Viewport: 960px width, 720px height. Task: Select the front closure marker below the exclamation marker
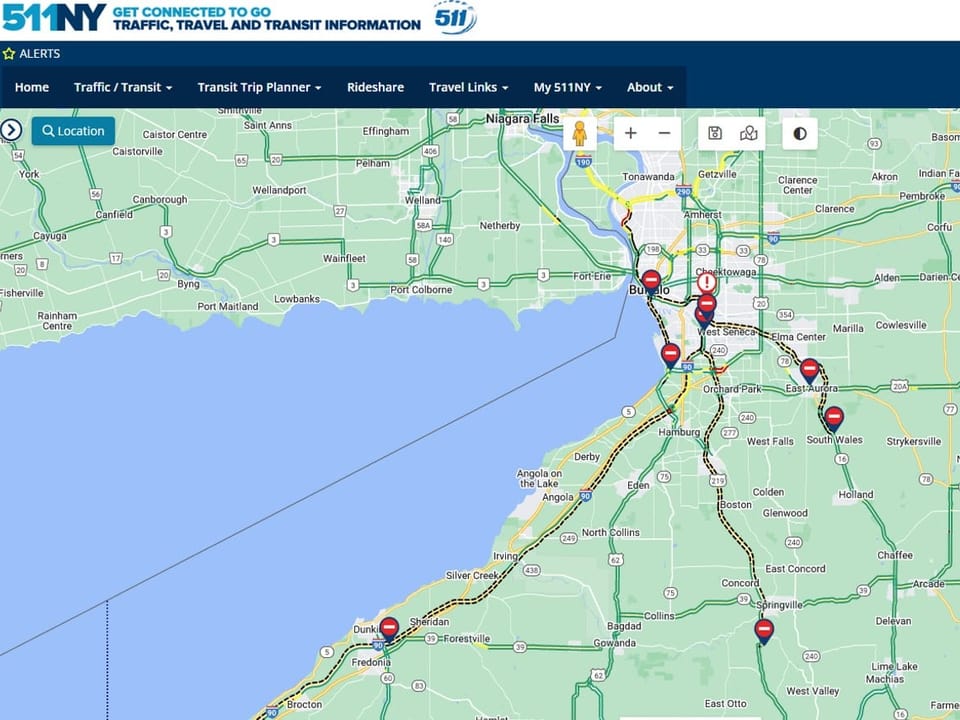pos(707,306)
